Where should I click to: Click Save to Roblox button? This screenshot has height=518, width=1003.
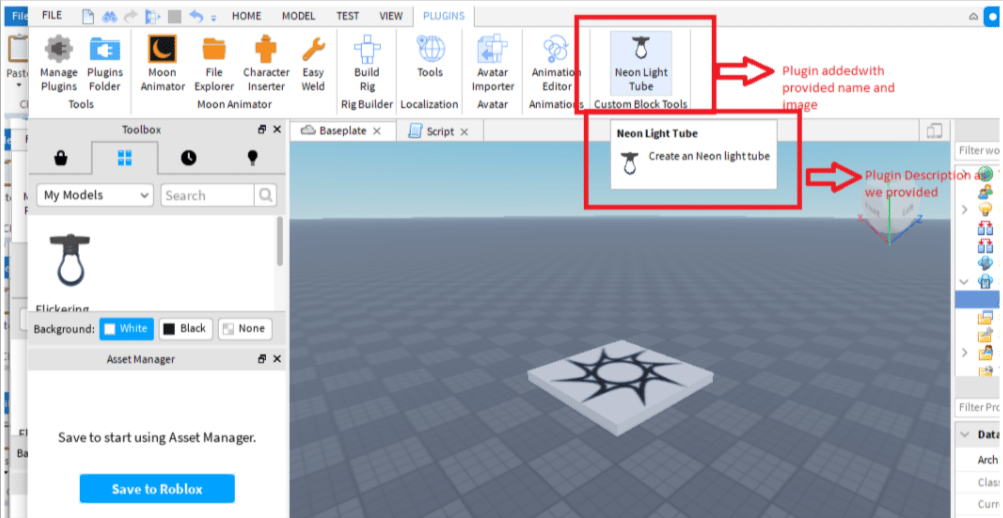tap(157, 489)
